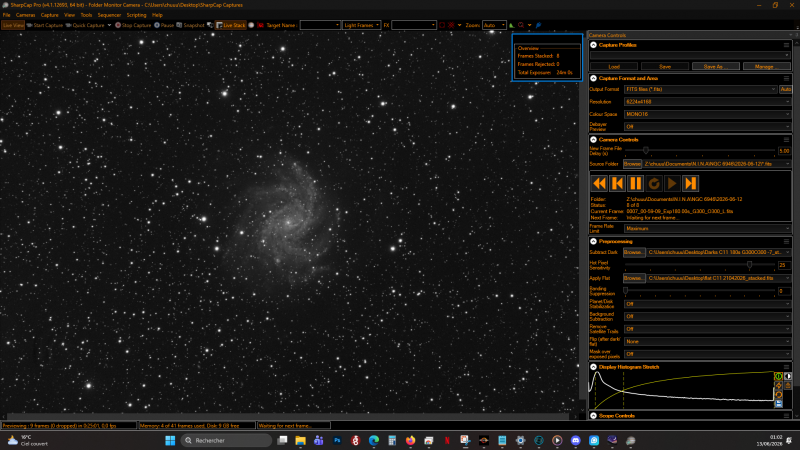Click the Hot Pixel Sensitivity slider
The image size is (800, 450).
point(700,265)
